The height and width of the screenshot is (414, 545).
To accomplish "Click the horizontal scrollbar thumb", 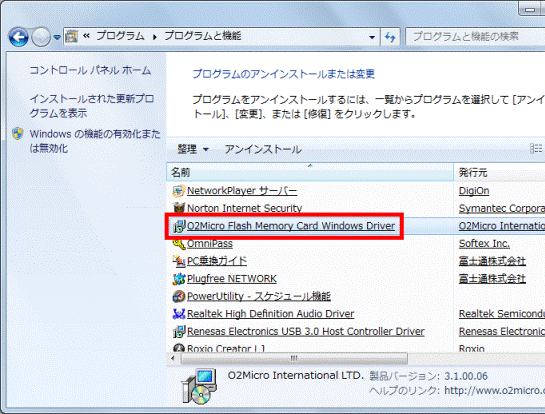I will [x=294, y=358].
